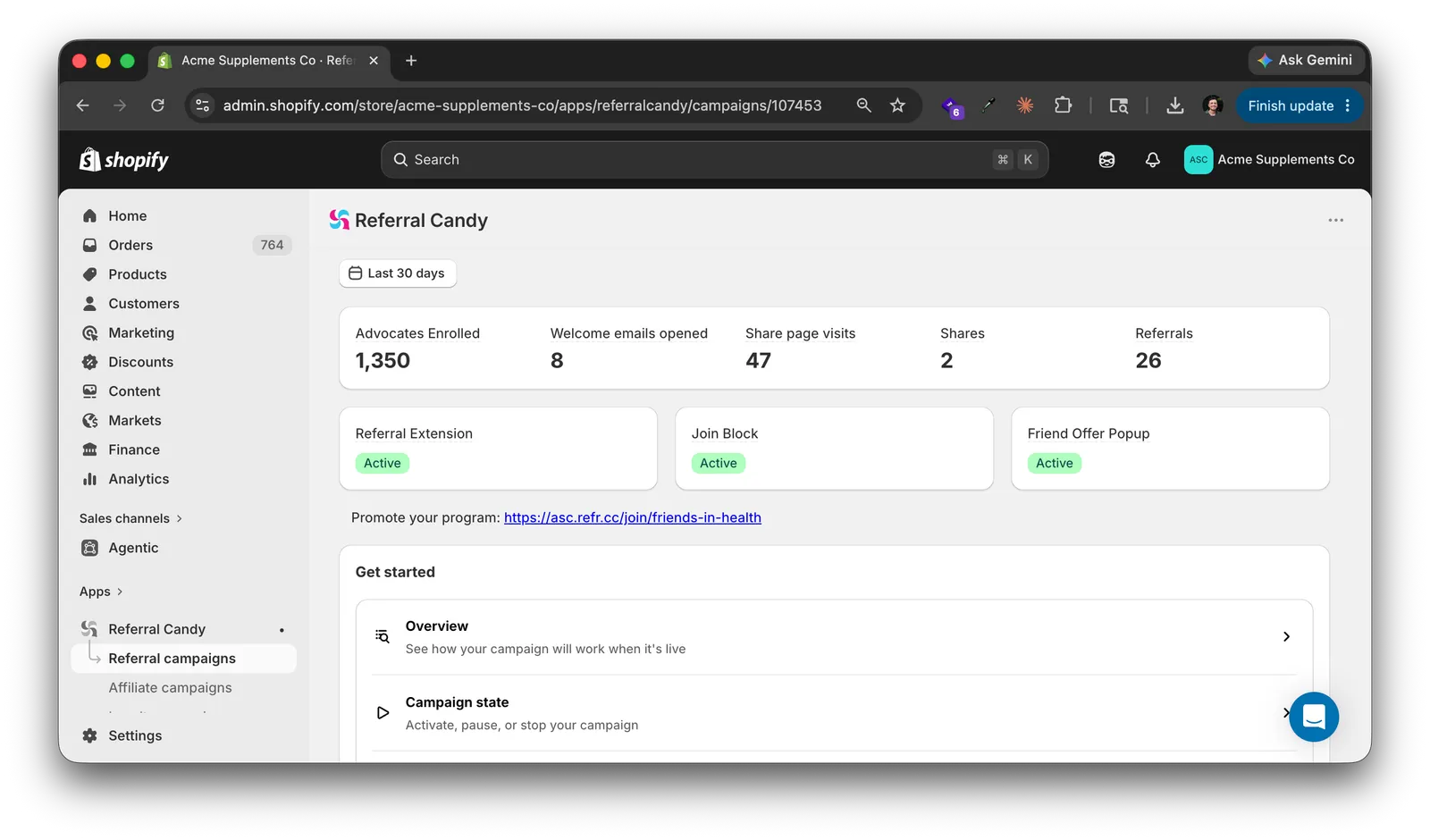1430x840 pixels.
Task: Open the notifications bell
Action: 1153,160
